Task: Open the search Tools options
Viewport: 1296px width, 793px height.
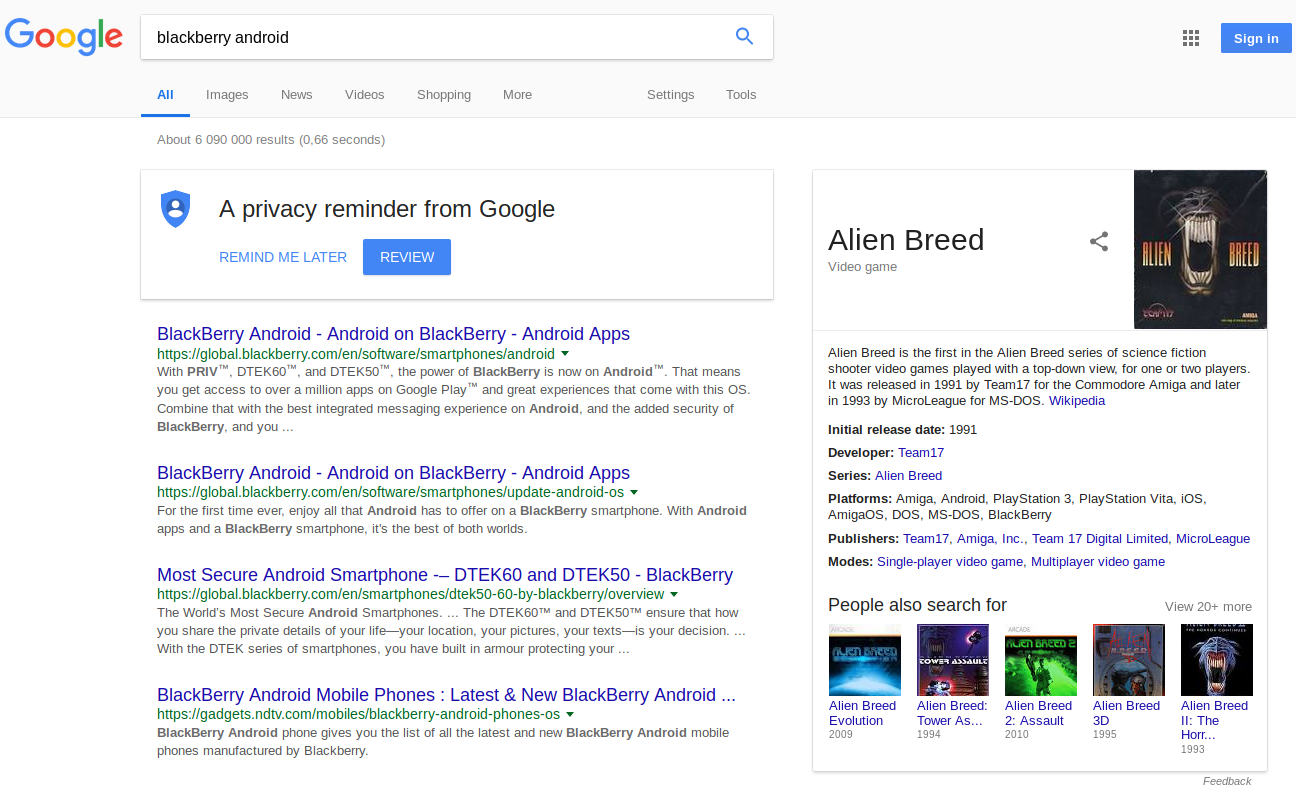Action: click(x=741, y=95)
